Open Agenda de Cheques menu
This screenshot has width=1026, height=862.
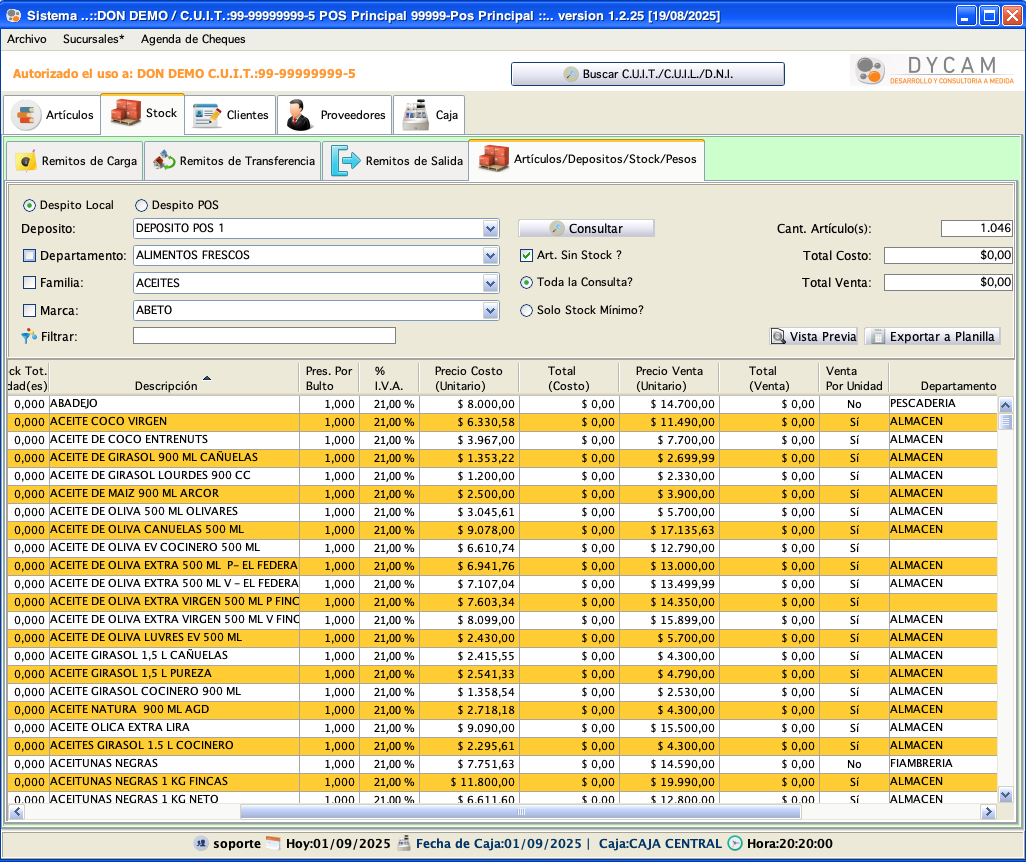click(193, 39)
